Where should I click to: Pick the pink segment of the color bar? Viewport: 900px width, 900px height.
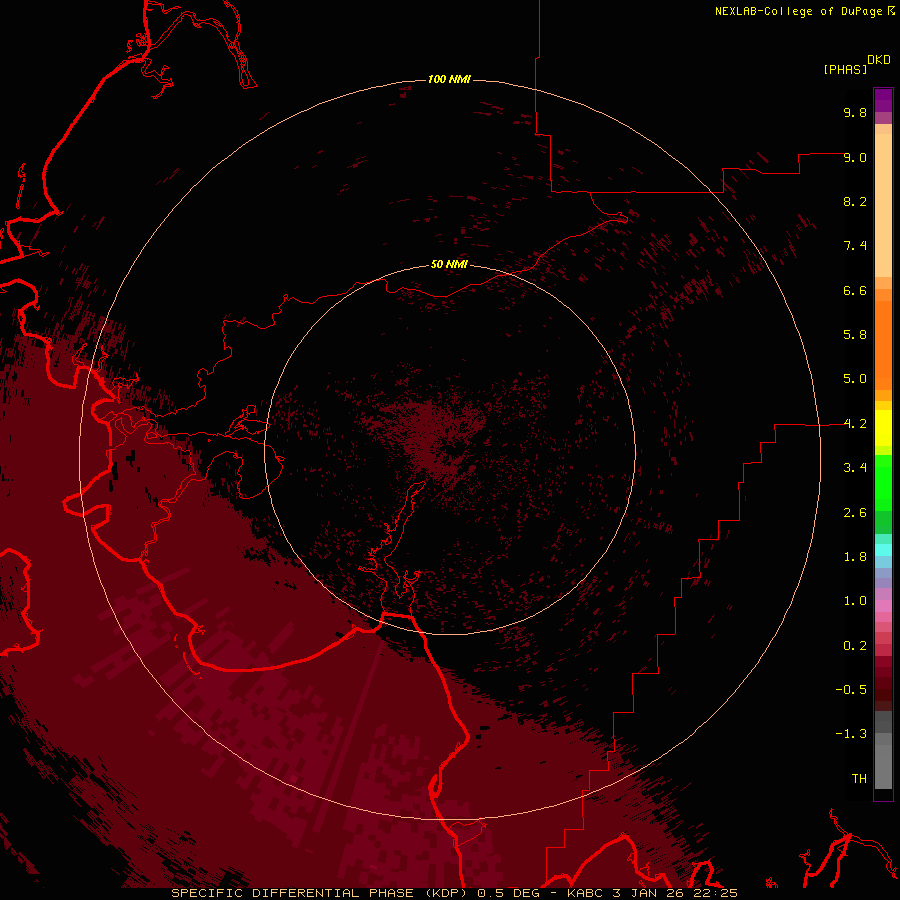click(883, 606)
